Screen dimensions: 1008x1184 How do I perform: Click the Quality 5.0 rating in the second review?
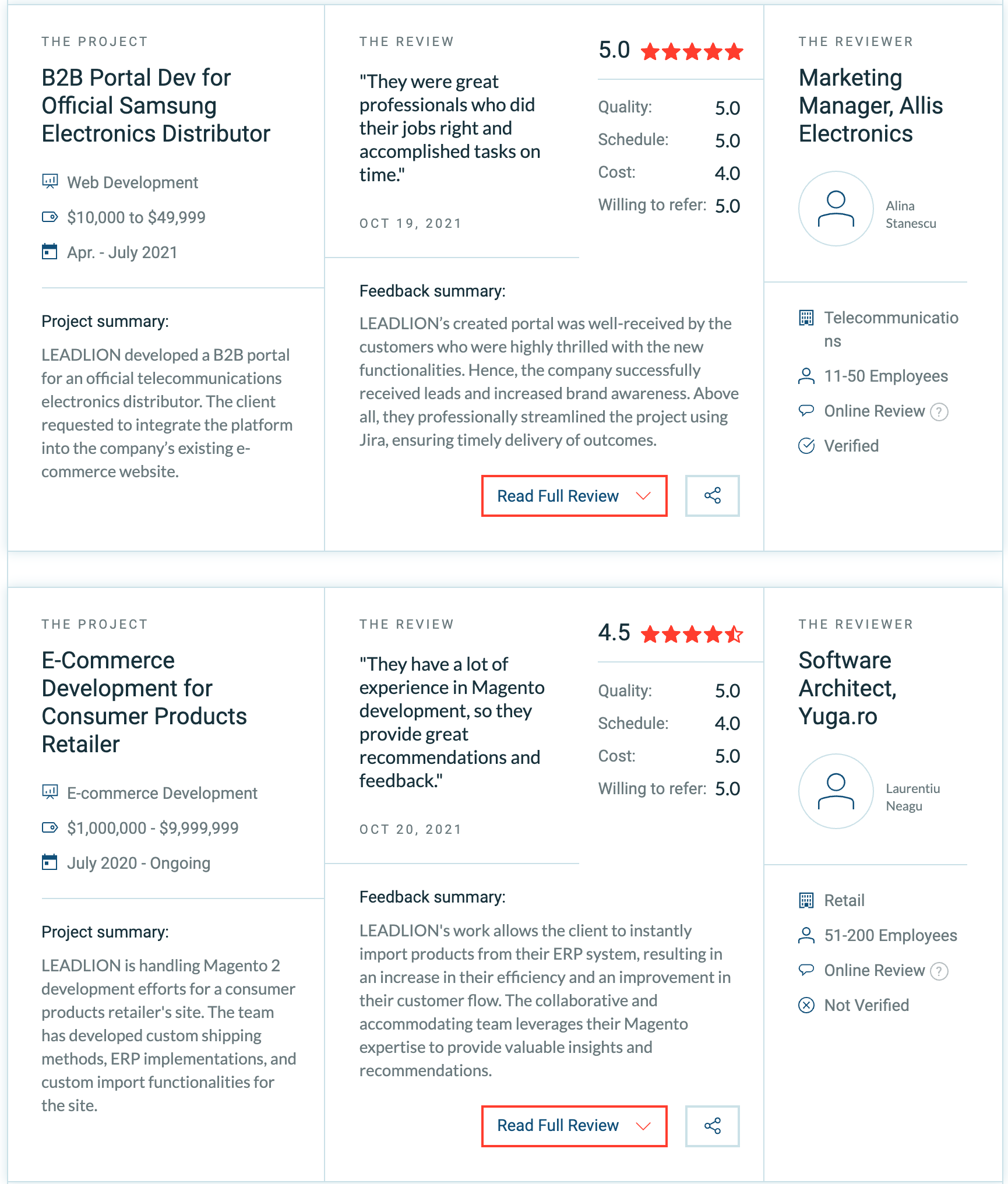(727, 690)
